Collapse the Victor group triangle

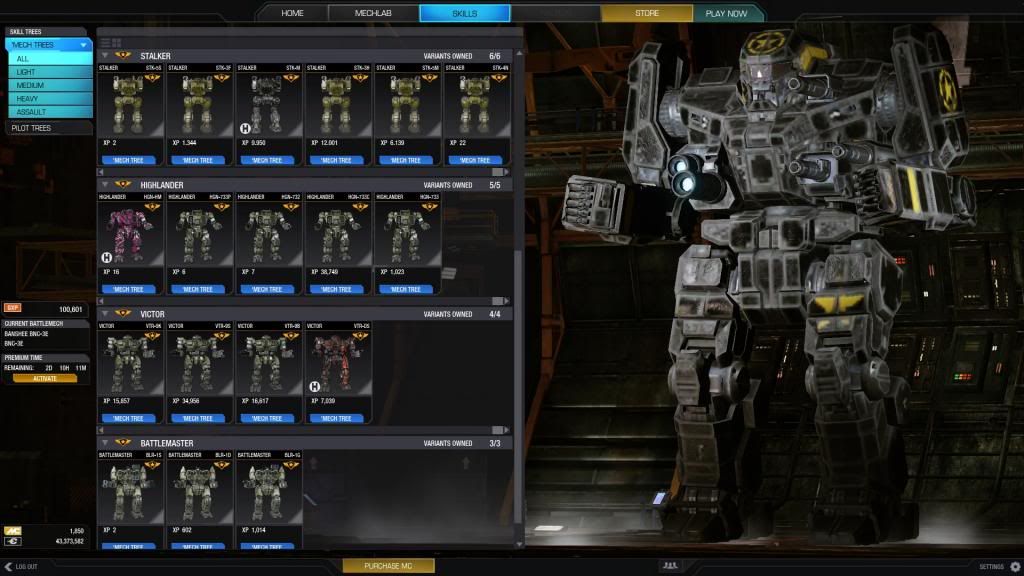(105, 314)
